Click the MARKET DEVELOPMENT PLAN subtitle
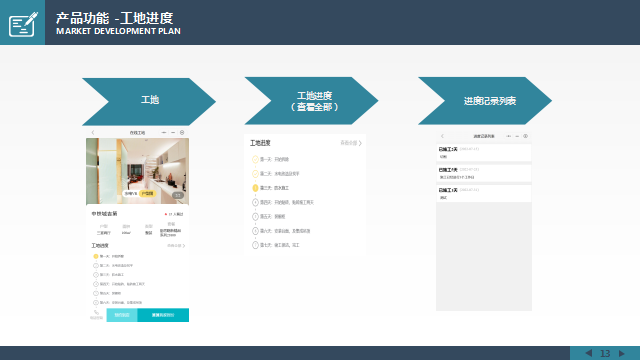640x360 pixels. click(118, 31)
